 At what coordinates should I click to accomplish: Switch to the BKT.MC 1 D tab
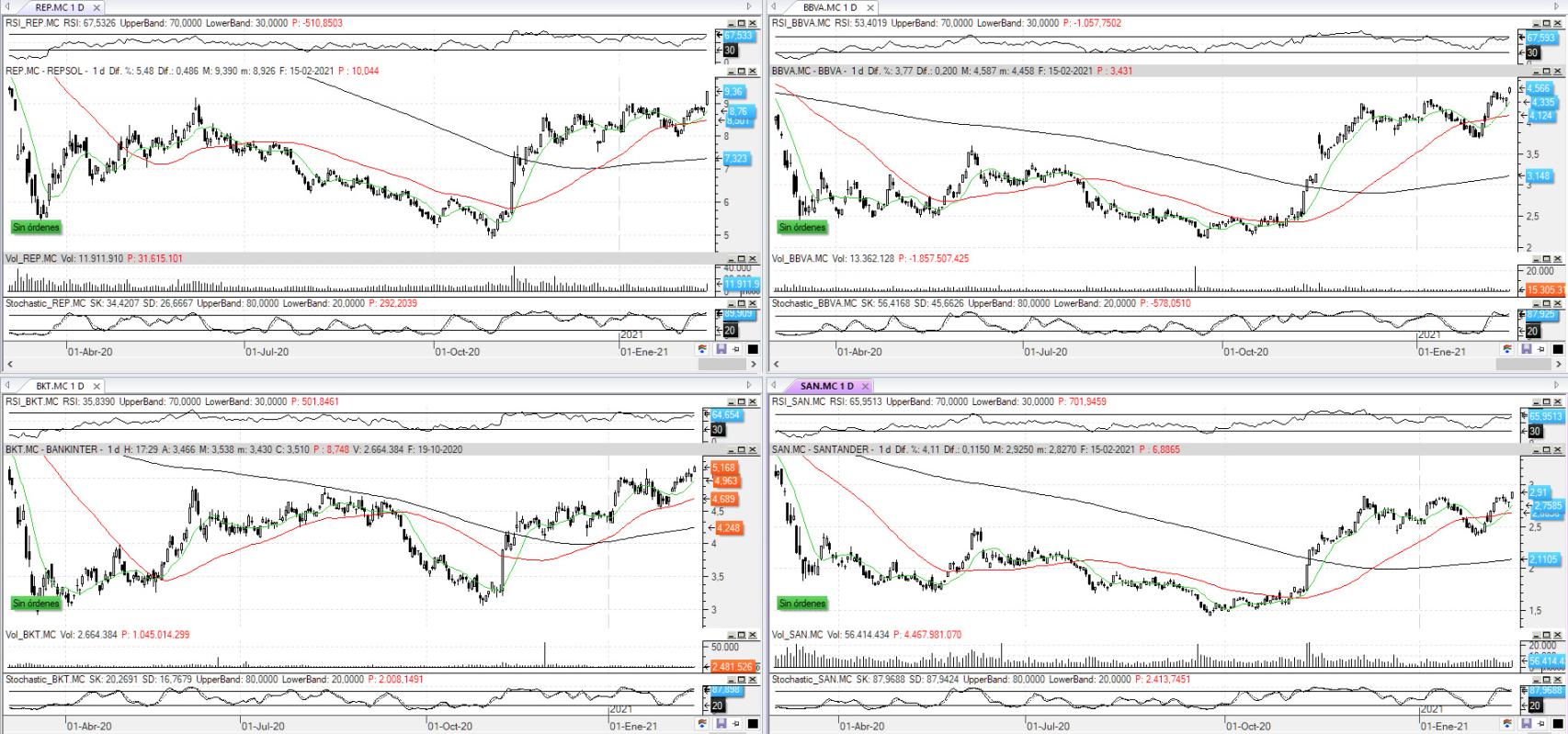click(x=60, y=386)
